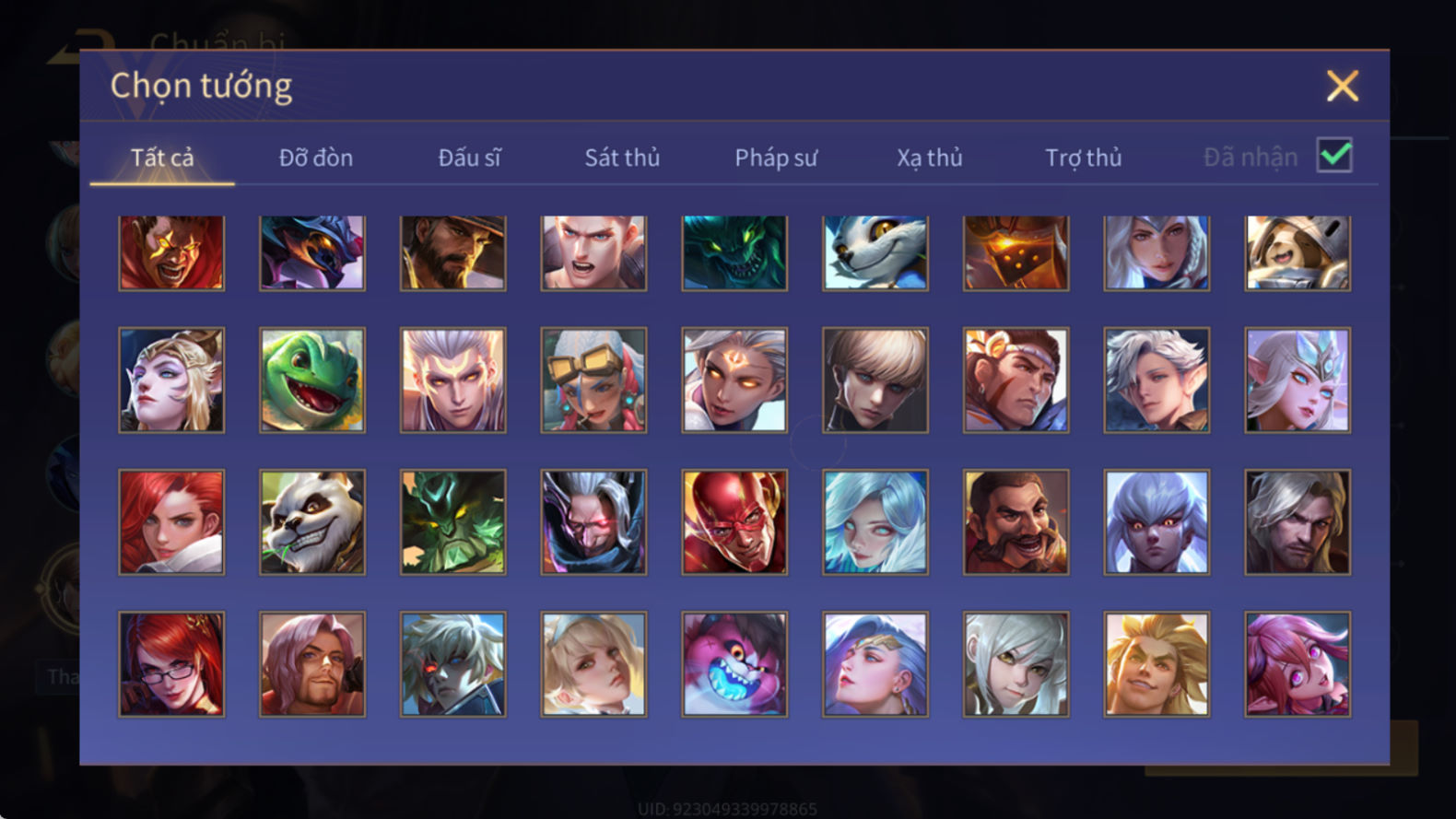Open the Xạ thủ tab
Image resolution: width=1456 pixels, height=819 pixels.
(x=930, y=158)
